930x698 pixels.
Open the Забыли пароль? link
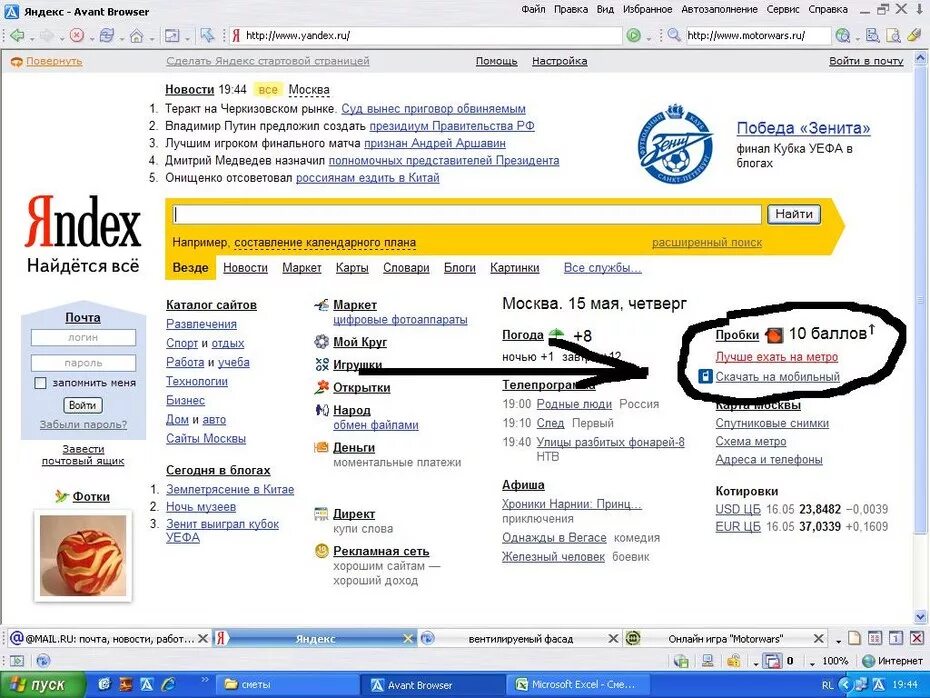(x=83, y=425)
